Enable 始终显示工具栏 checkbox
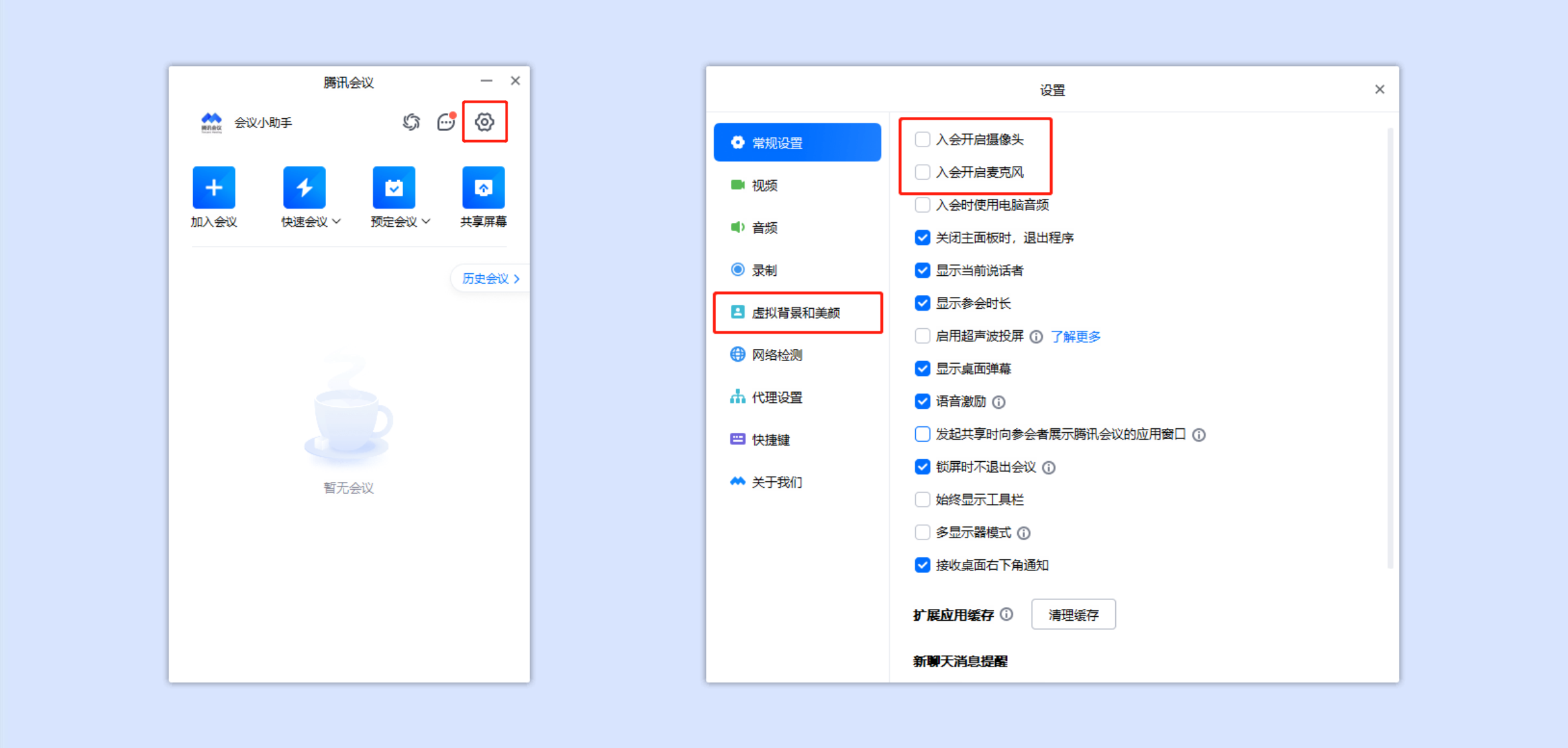The image size is (1568, 748). [922, 500]
